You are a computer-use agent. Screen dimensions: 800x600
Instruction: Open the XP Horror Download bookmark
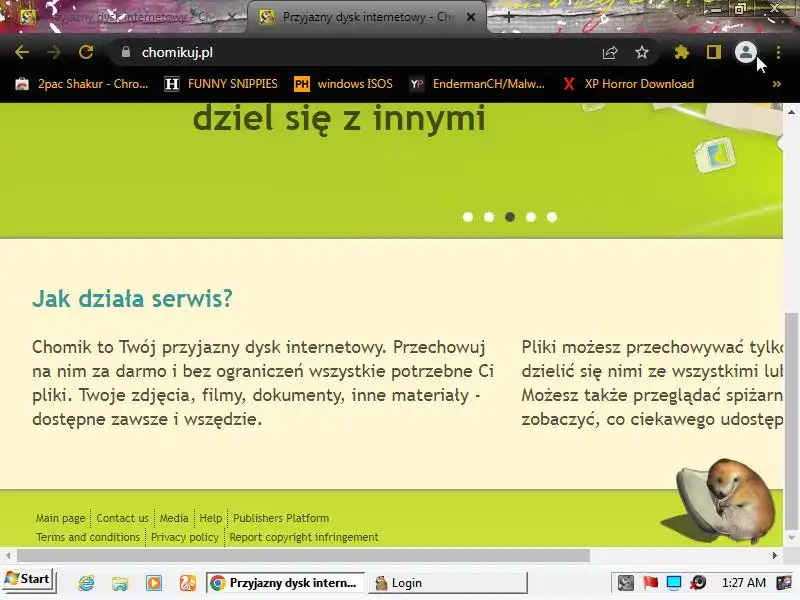point(628,84)
